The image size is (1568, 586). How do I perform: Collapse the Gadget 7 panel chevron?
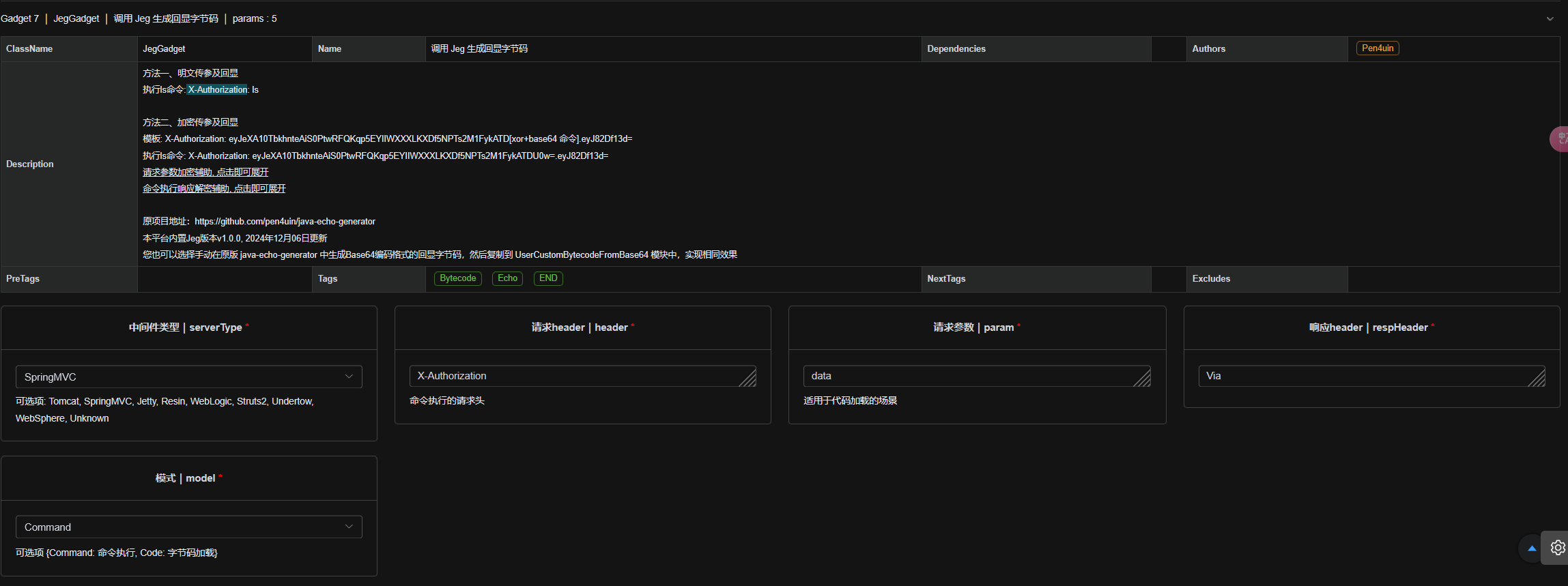point(1550,19)
